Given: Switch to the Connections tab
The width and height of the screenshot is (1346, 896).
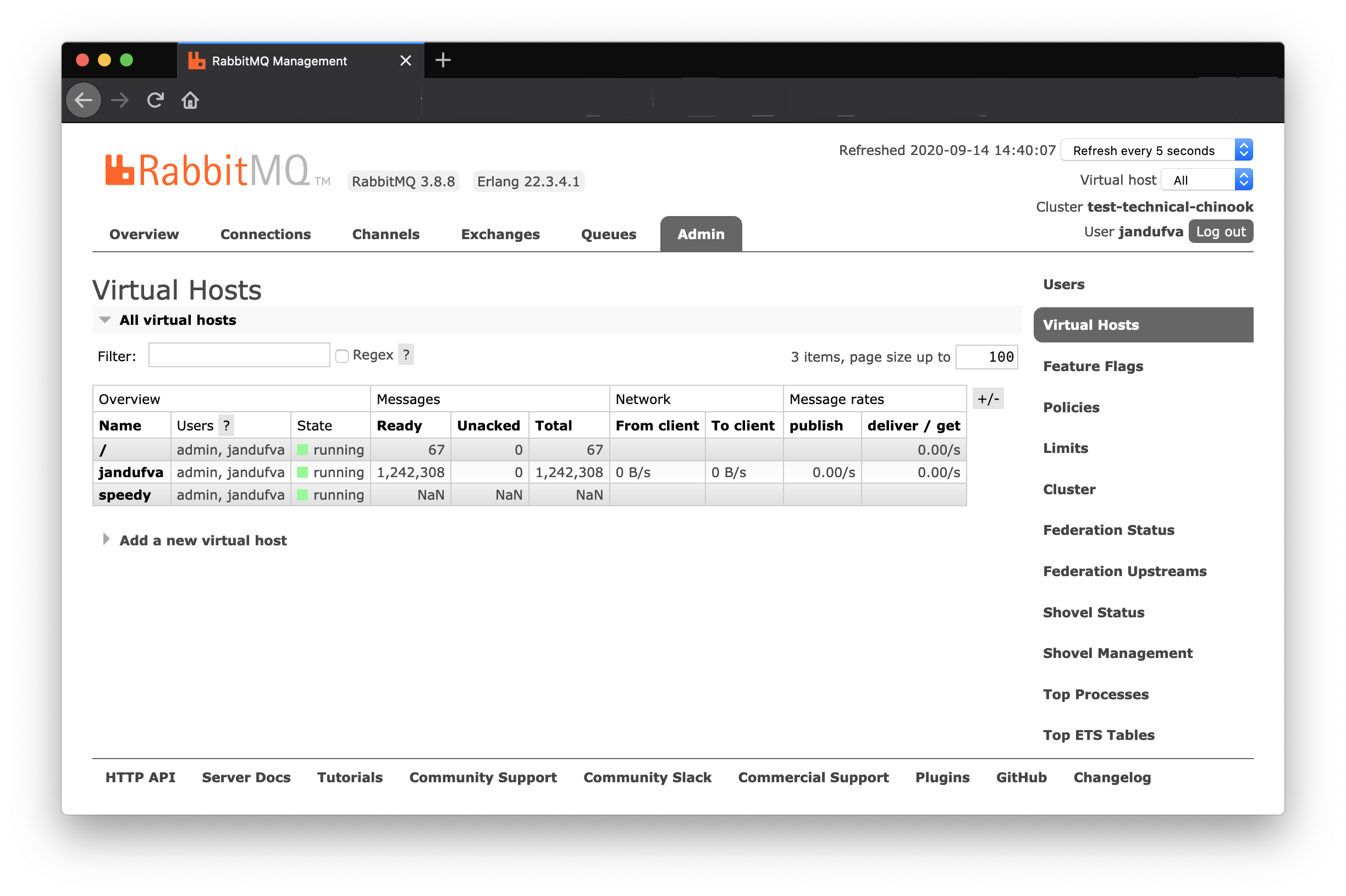Looking at the screenshot, I should pyautogui.click(x=265, y=234).
